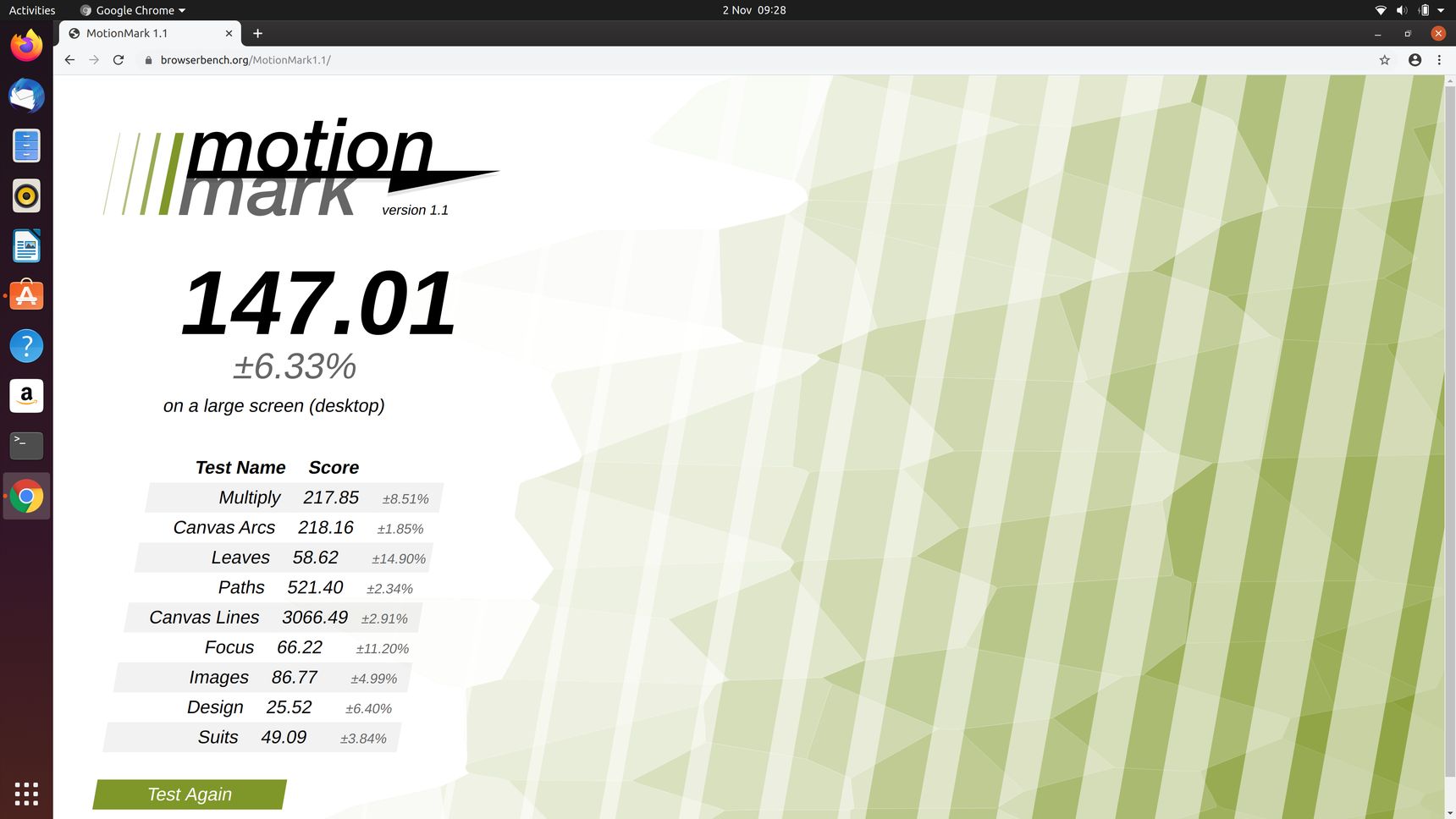The image size is (1456, 819).
Task: Open the battery status indicator
Action: [1424, 10]
